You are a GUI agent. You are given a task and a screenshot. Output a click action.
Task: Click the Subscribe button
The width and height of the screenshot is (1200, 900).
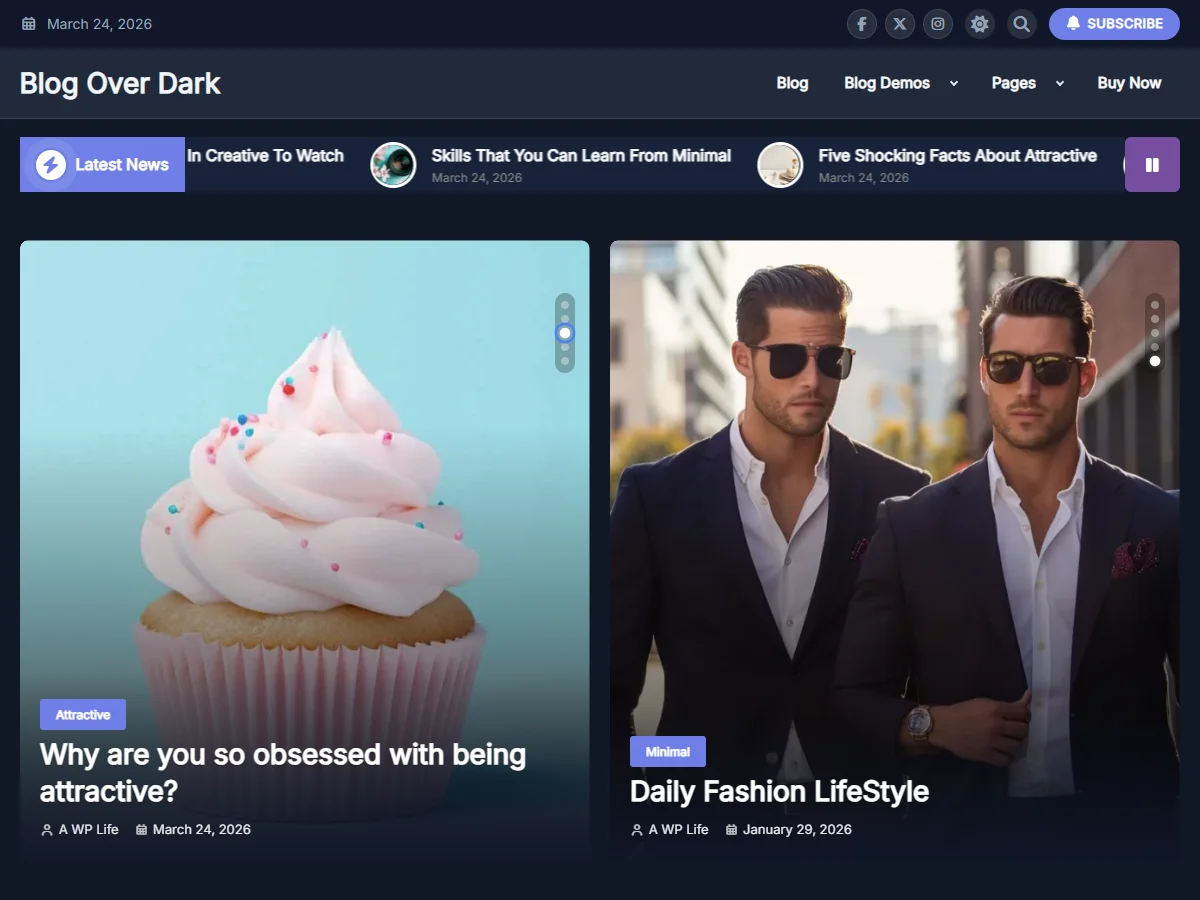pos(1114,24)
